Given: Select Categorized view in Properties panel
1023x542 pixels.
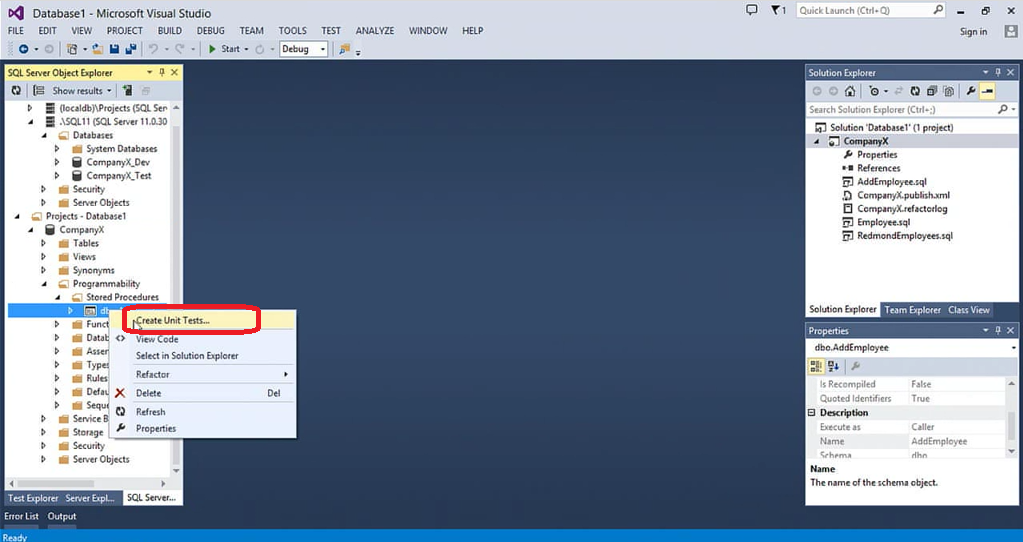Looking at the screenshot, I should [x=816, y=367].
